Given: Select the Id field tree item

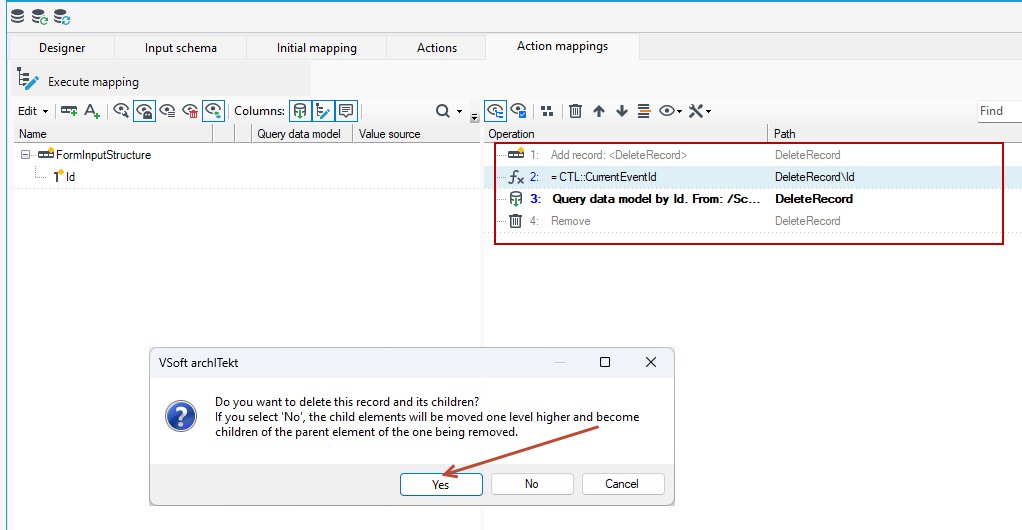Looking at the screenshot, I should pyautogui.click(x=70, y=177).
